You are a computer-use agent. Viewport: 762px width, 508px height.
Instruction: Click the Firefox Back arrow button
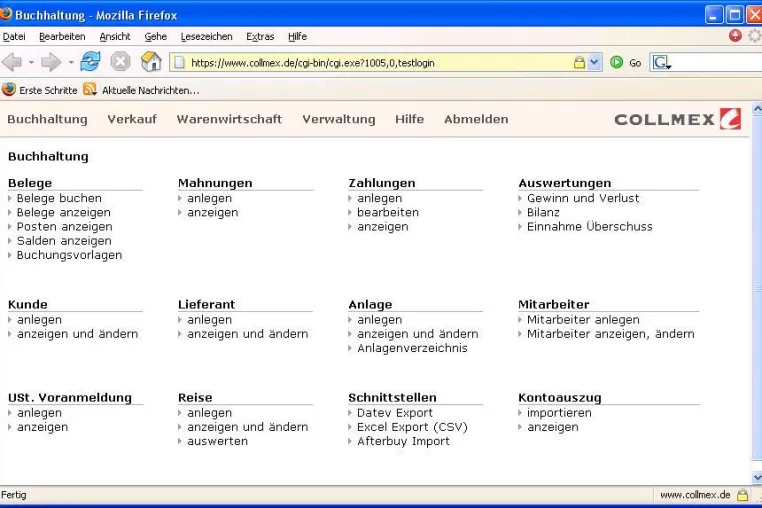pos(12,62)
